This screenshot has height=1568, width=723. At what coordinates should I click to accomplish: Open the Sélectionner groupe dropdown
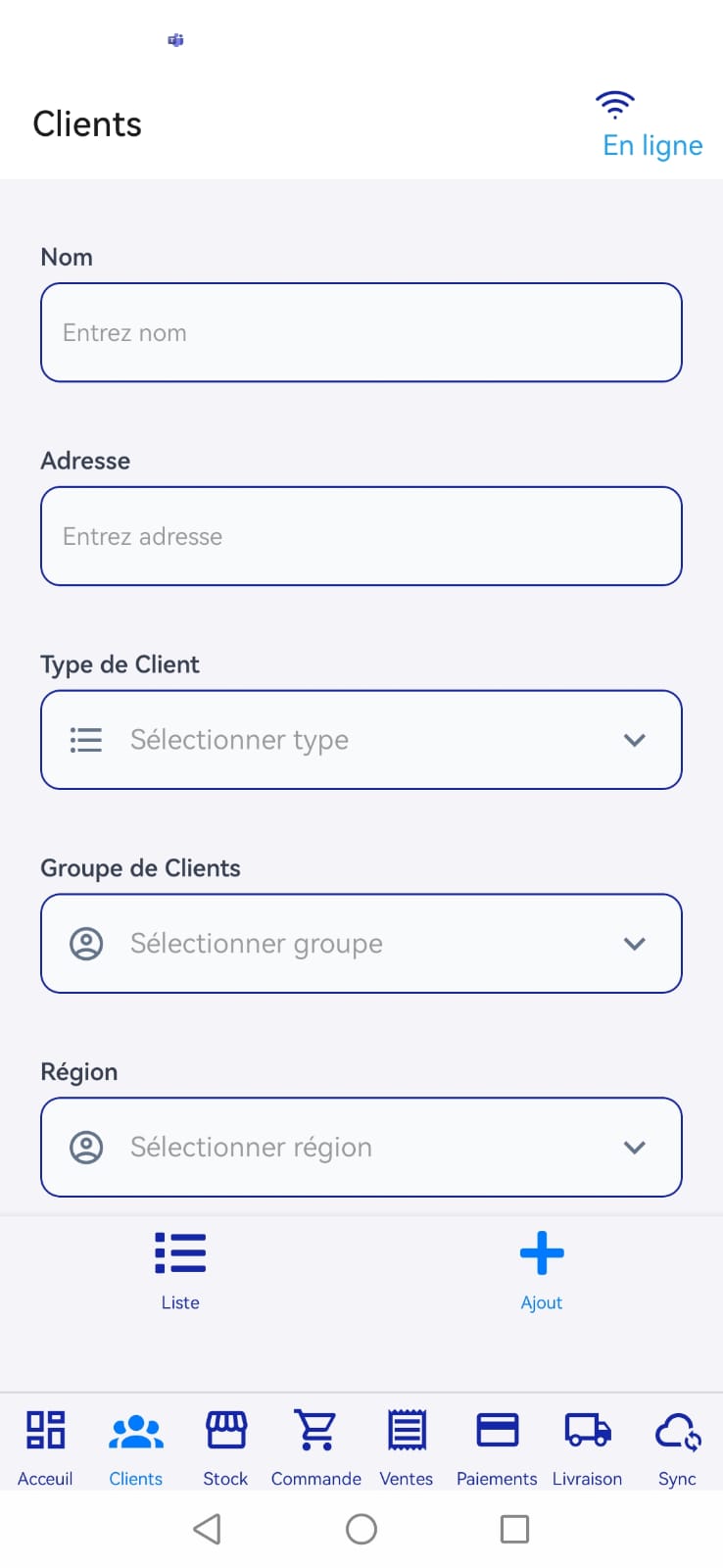coord(361,944)
